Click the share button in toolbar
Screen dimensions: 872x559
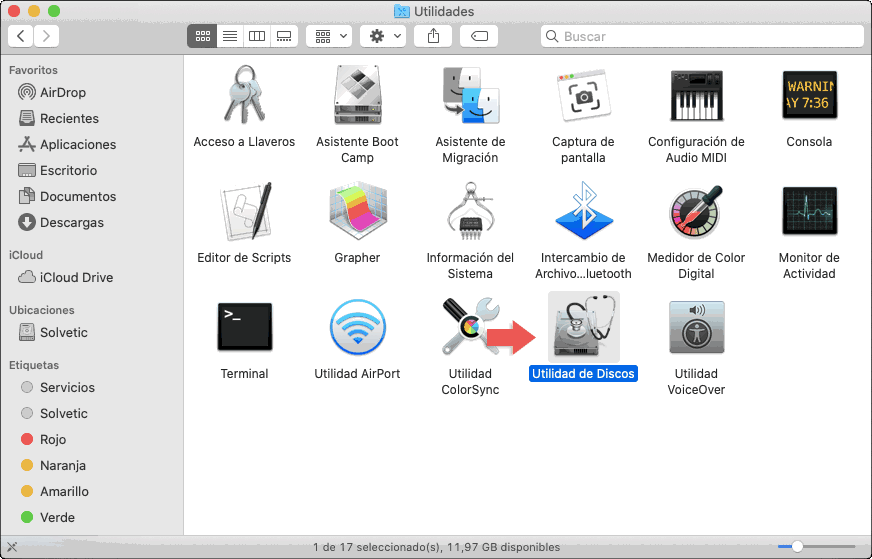[x=433, y=36]
